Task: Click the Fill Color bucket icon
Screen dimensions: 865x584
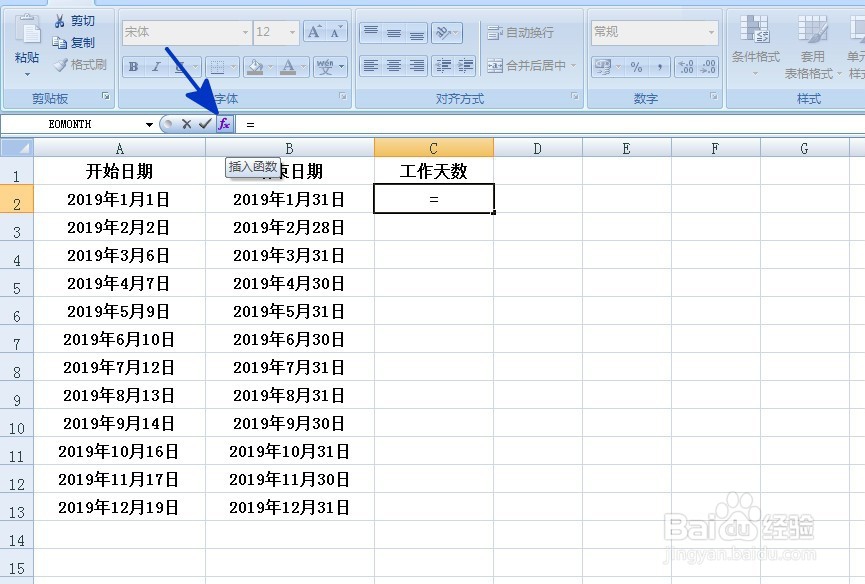Action: click(x=254, y=64)
